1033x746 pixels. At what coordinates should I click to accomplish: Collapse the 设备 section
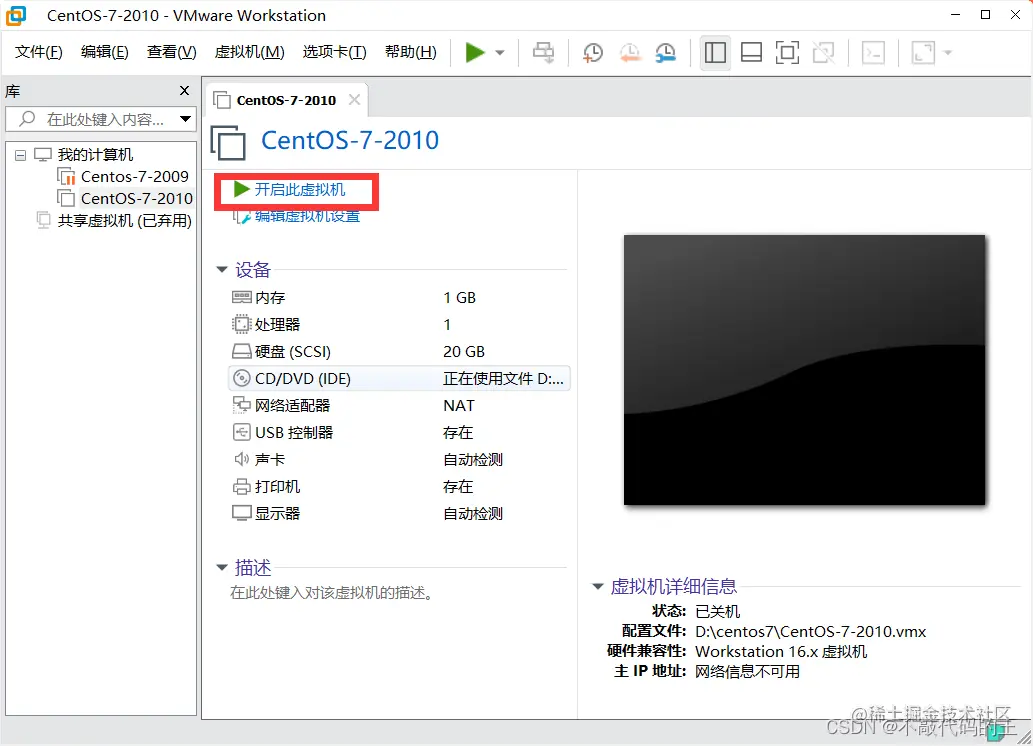tap(222, 270)
